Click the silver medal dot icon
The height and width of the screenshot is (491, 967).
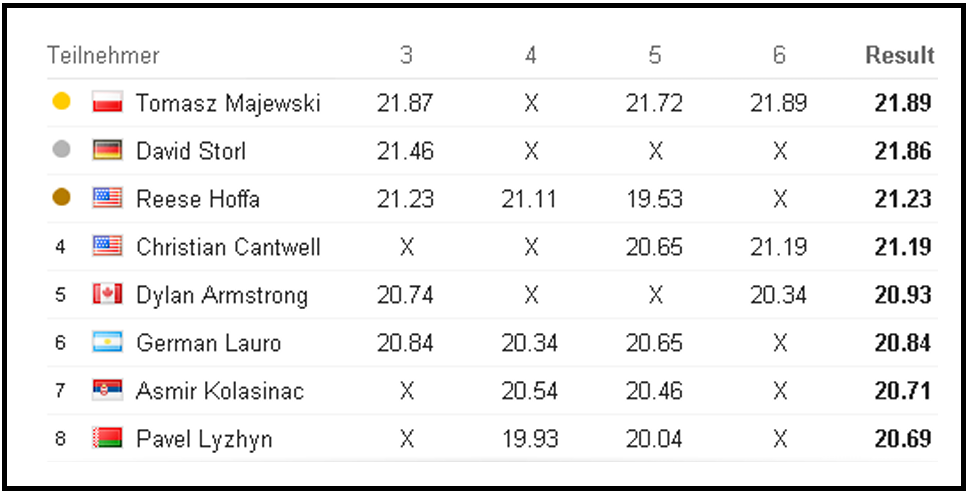click(61, 149)
